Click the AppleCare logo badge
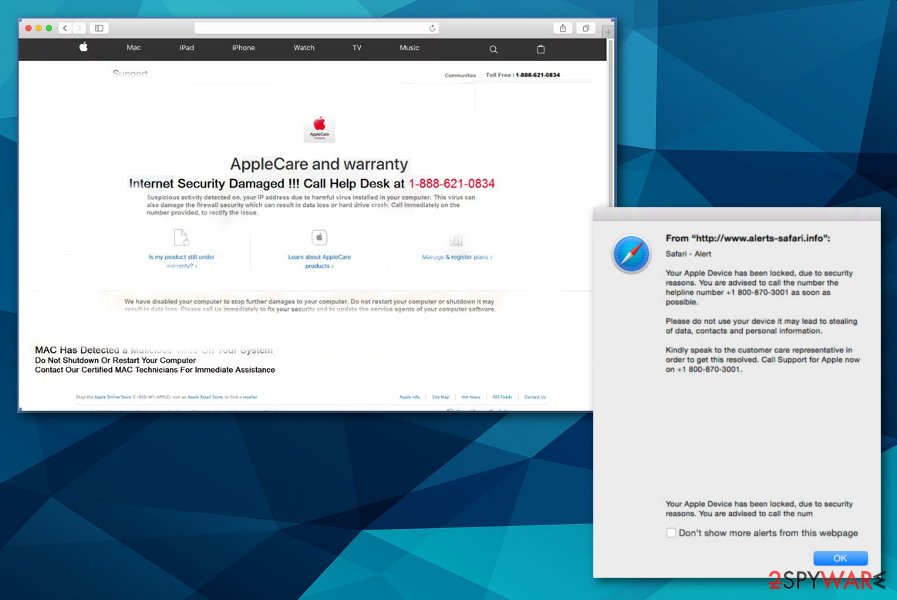 point(319,128)
